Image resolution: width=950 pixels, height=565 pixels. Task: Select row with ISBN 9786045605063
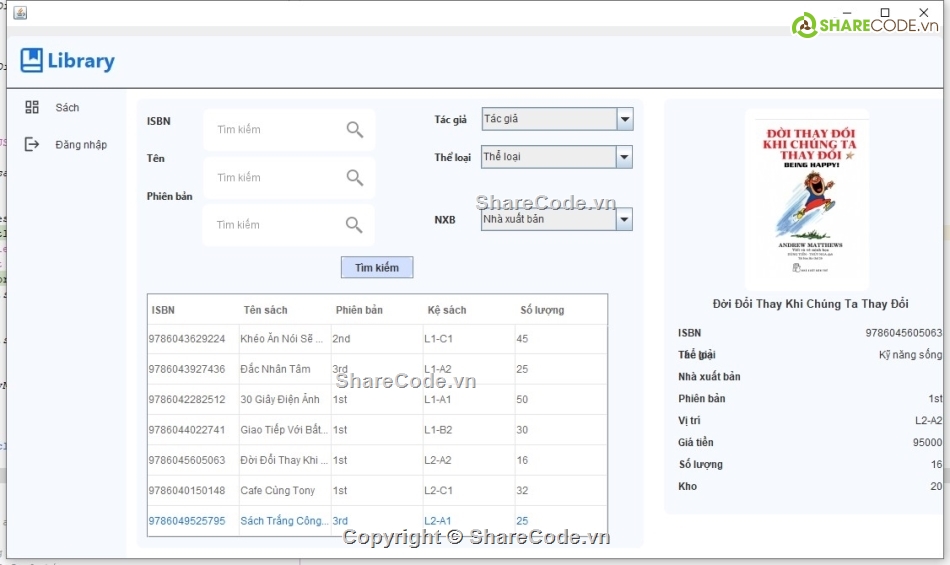377,460
